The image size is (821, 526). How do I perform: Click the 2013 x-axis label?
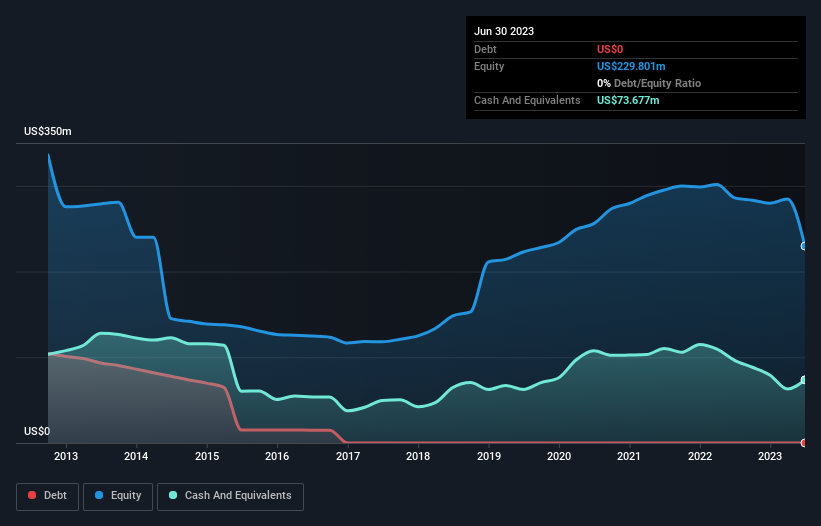66,456
